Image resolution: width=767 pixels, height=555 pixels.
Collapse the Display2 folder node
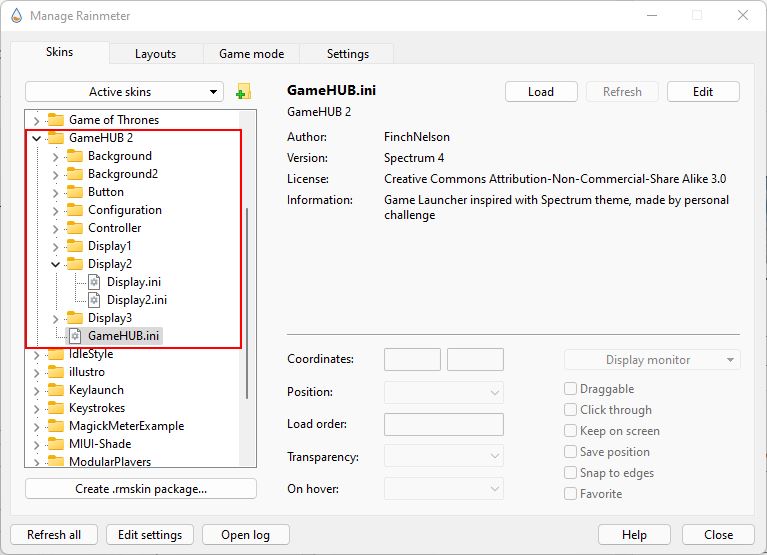(x=55, y=265)
